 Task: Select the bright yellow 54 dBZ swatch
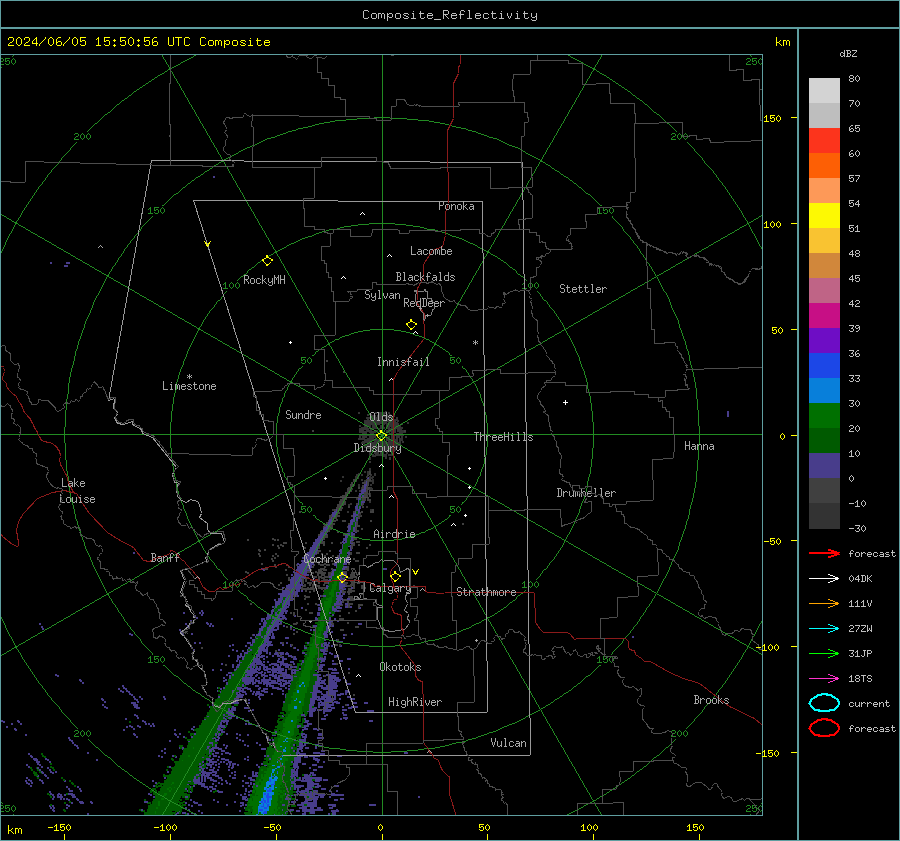point(824,215)
